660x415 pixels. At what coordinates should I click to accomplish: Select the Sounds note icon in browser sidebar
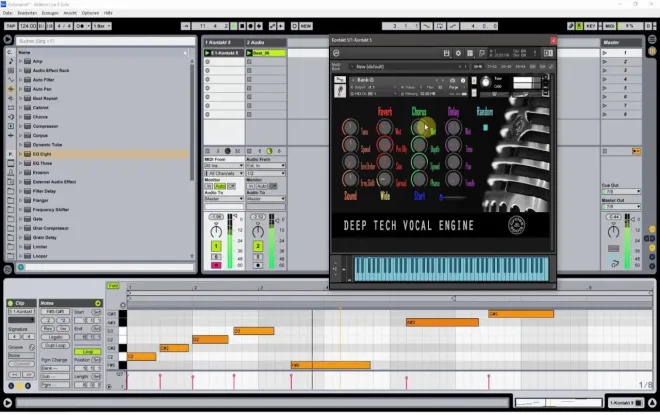[11, 61]
